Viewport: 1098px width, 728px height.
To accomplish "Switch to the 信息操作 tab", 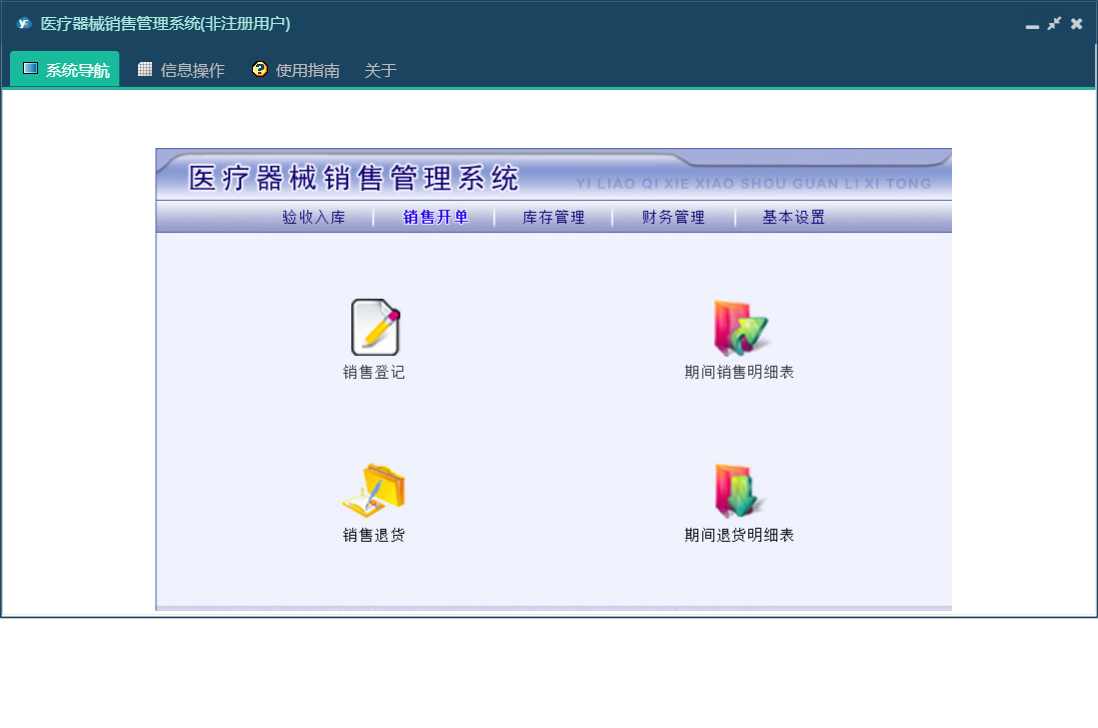I will tap(181, 69).
